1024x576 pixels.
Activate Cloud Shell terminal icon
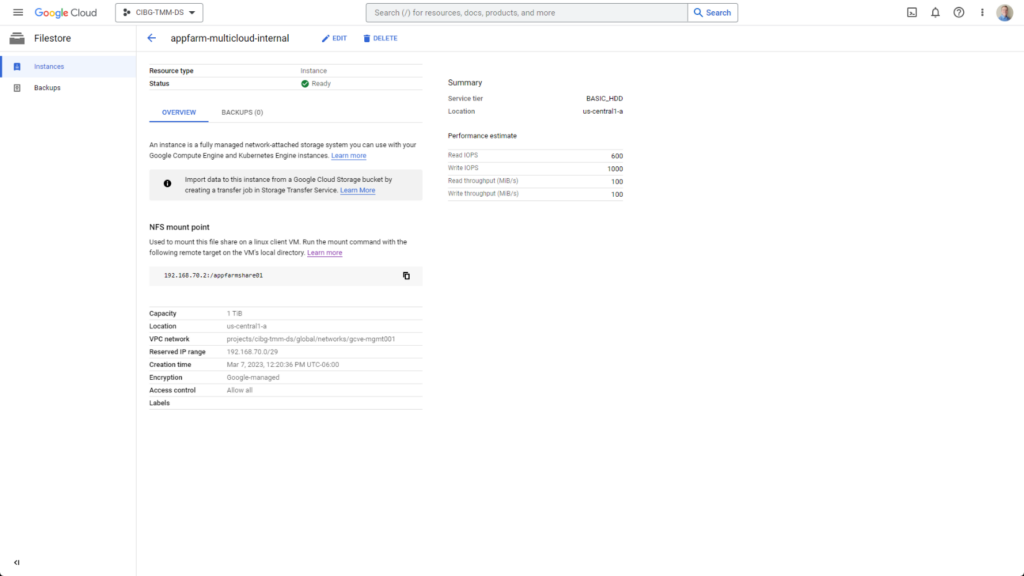(912, 13)
